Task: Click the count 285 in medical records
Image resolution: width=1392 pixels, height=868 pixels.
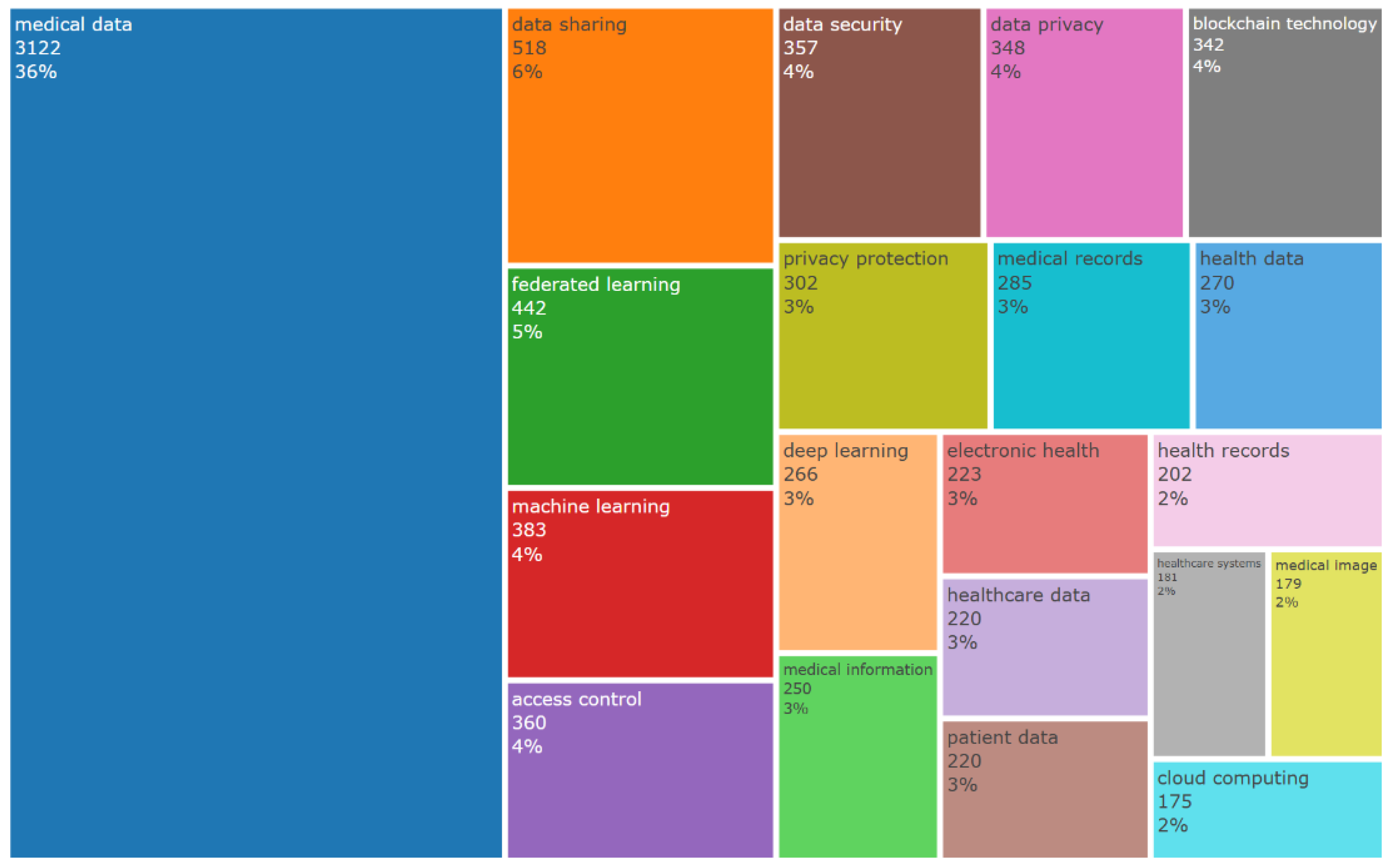Action: [x=1015, y=283]
